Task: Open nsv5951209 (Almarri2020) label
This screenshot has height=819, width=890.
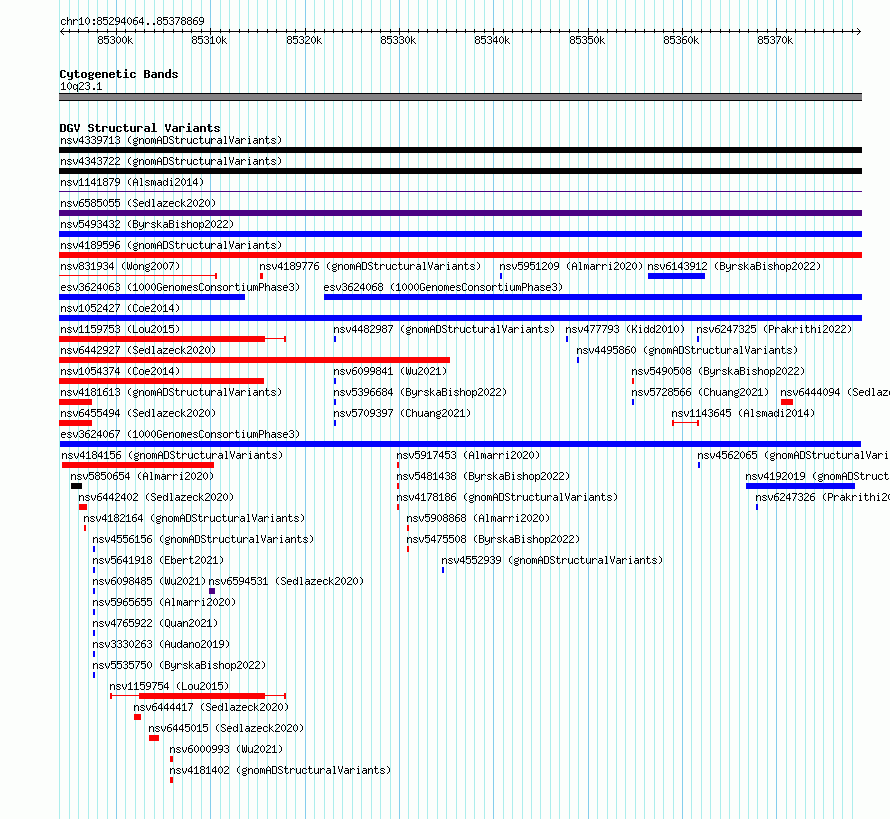Action: click(x=571, y=266)
